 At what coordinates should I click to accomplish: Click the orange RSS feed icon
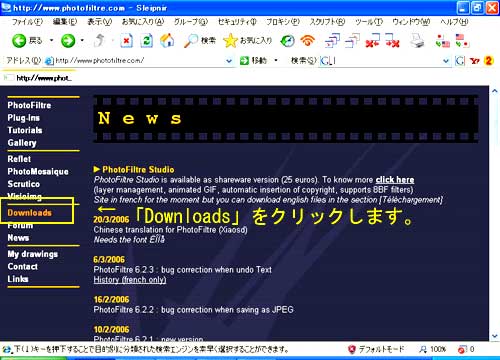[x=307, y=41]
